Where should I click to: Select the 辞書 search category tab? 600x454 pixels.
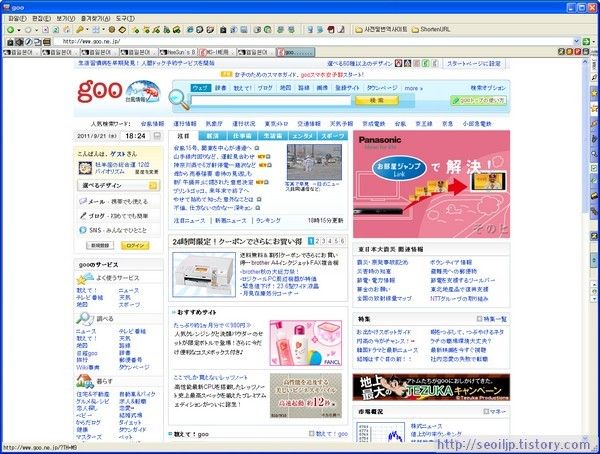tap(220, 88)
